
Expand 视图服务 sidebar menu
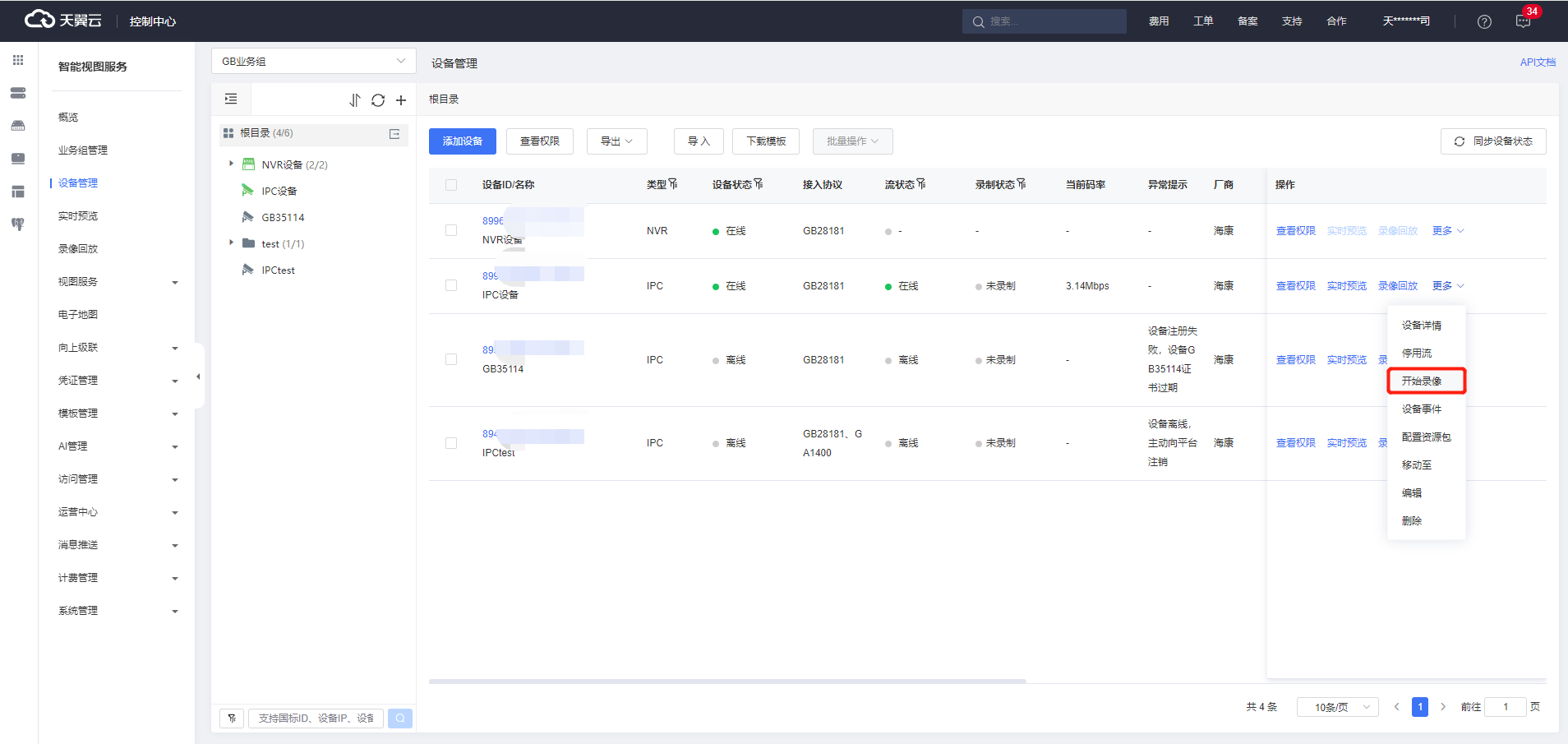tap(118, 282)
